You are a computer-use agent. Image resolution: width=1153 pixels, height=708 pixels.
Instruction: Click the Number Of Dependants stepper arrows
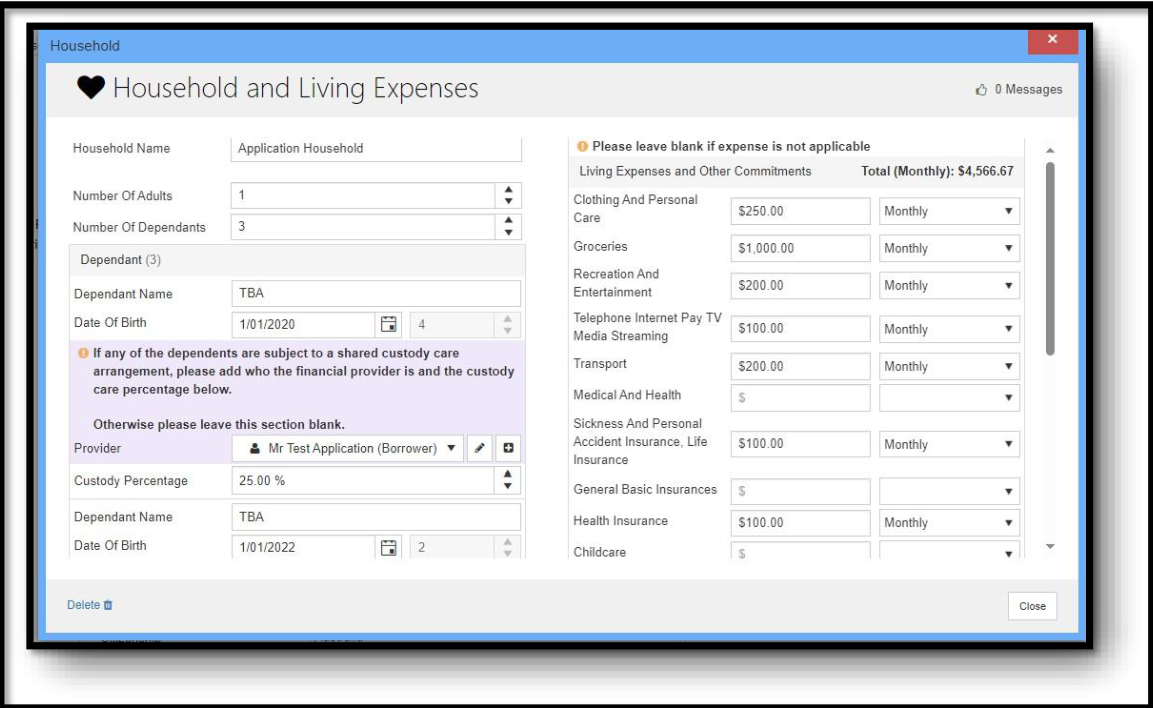tap(508, 227)
